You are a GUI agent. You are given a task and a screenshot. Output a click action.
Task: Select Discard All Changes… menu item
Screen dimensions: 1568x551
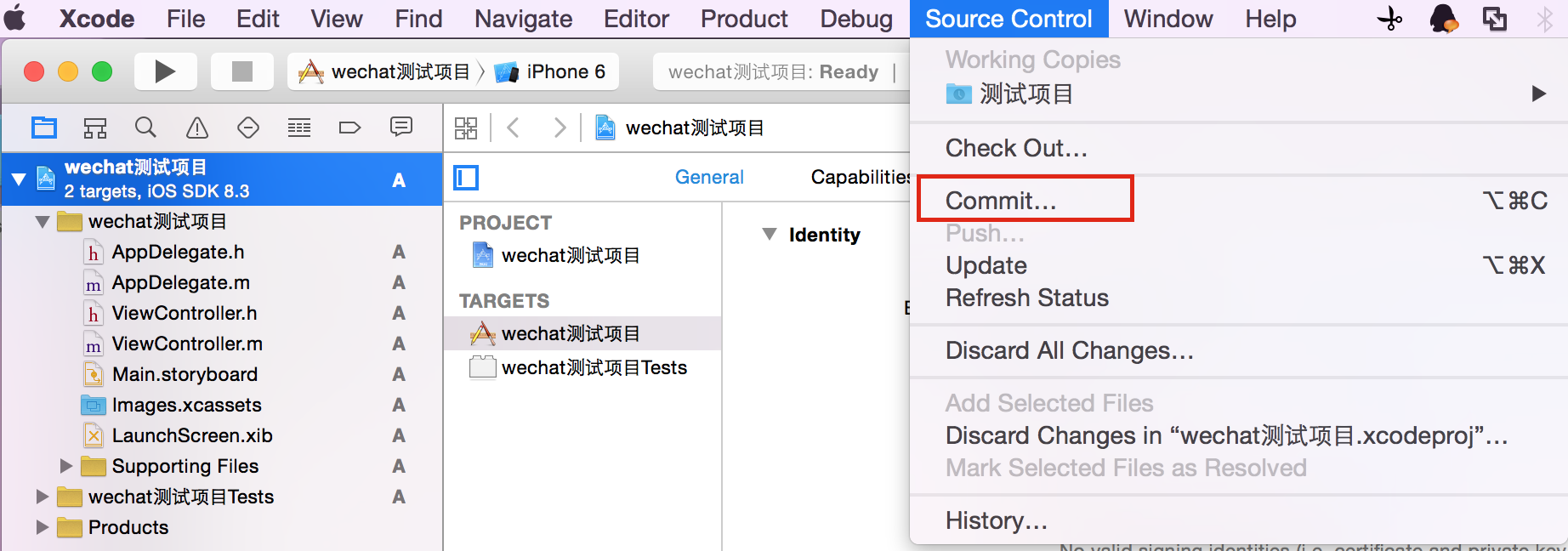1069,350
